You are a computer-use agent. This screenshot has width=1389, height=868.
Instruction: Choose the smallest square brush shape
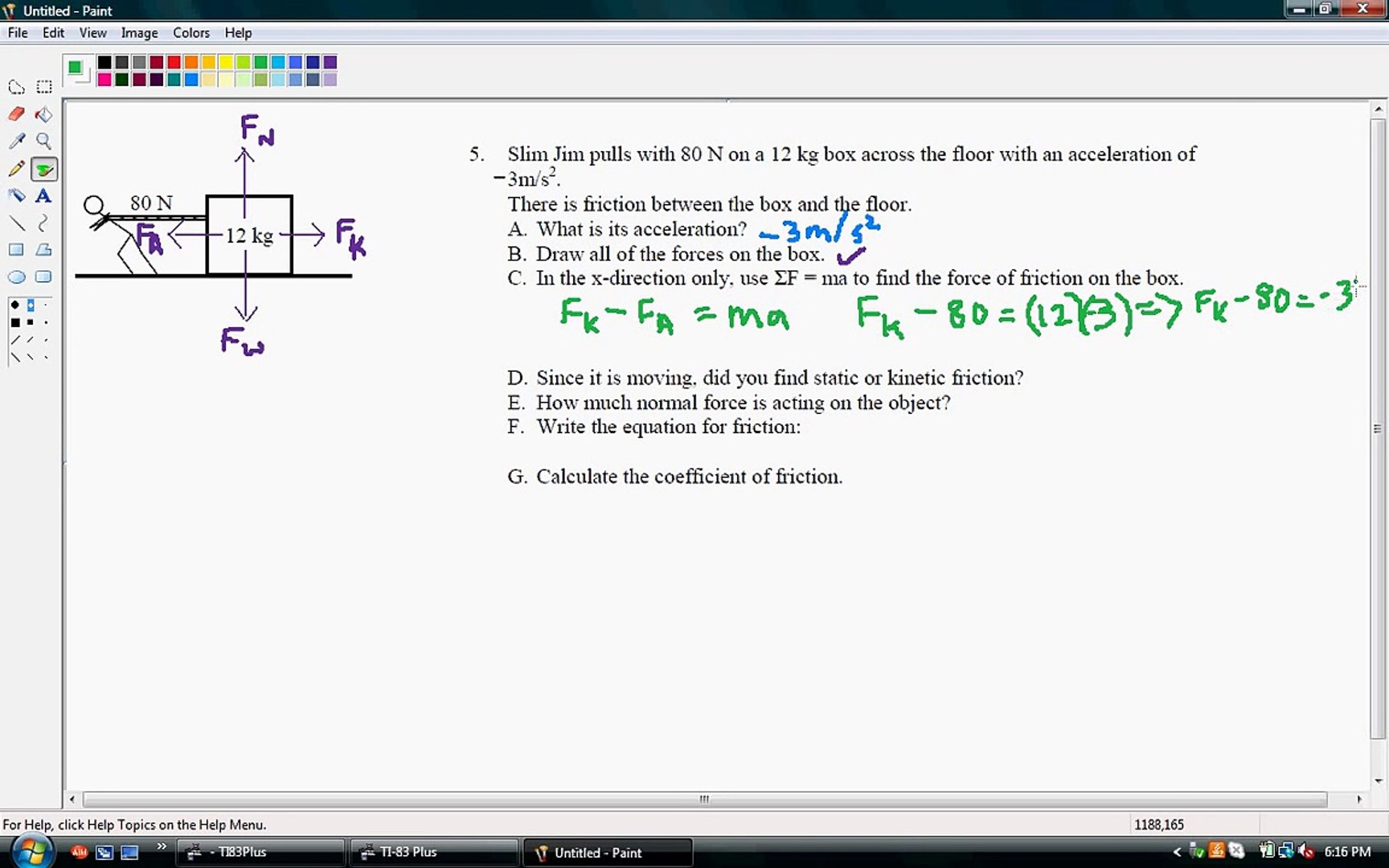tap(46, 322)
